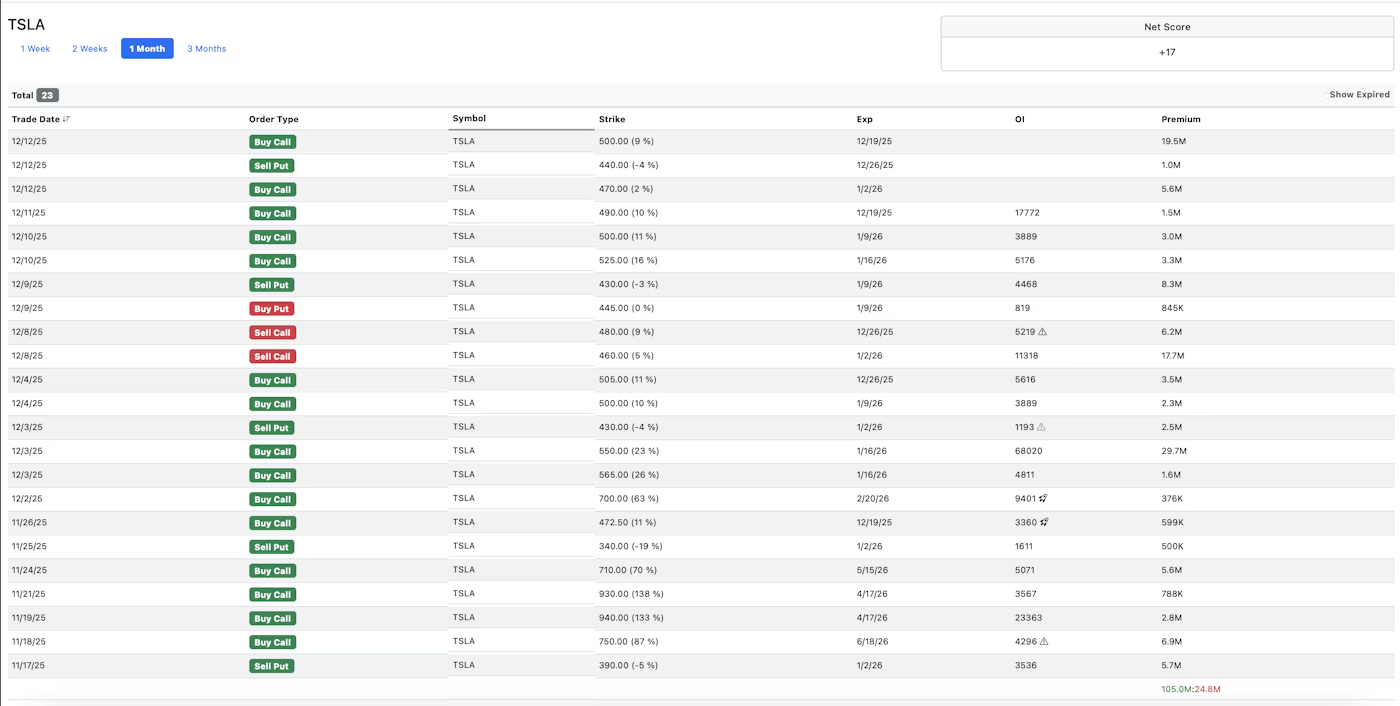This screenshot has height=706, width=1400.
Task: Click the Symbol column header
Action: pyautogui.click(x=469, y=118)
